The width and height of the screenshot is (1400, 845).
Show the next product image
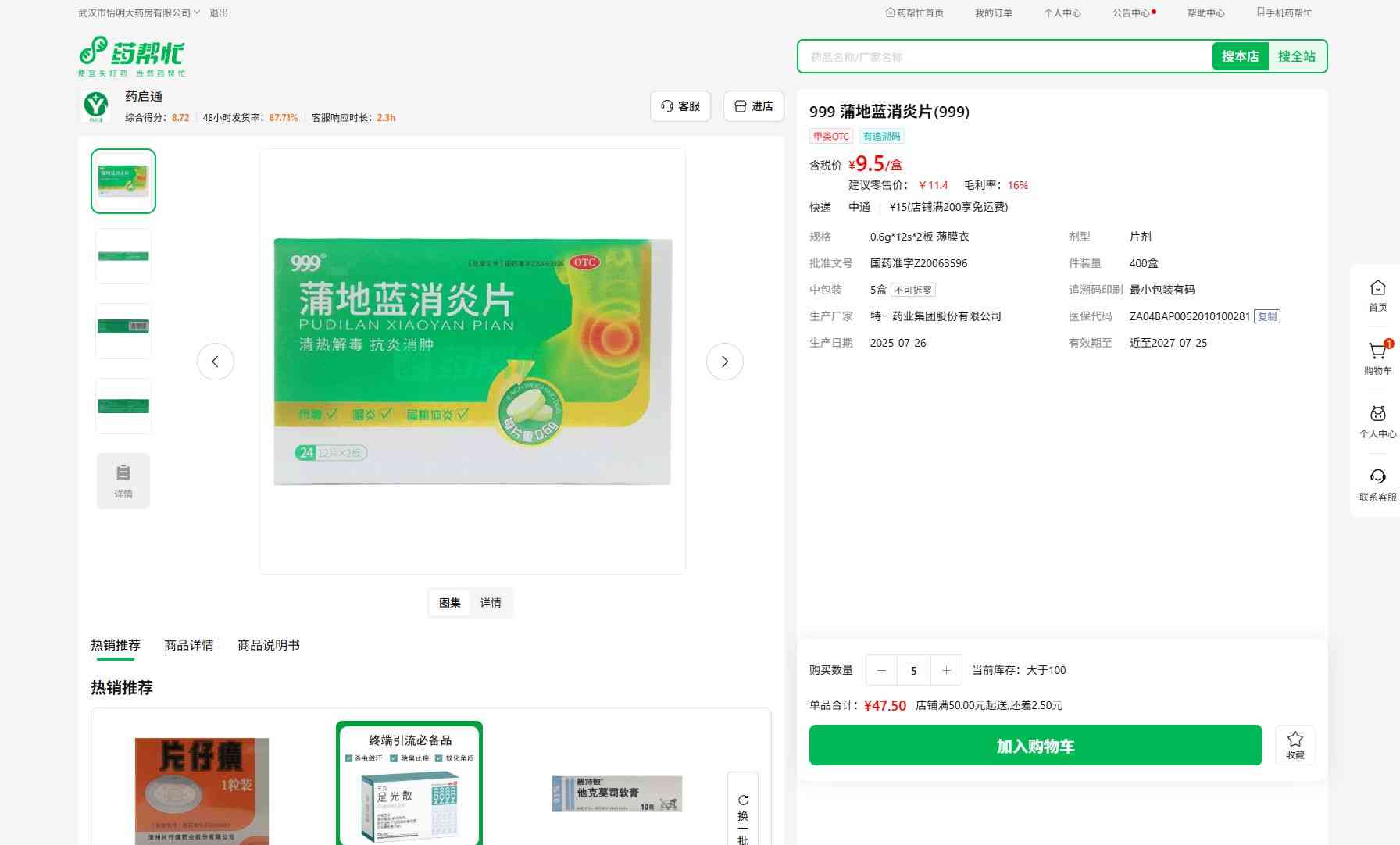point(724,362)
